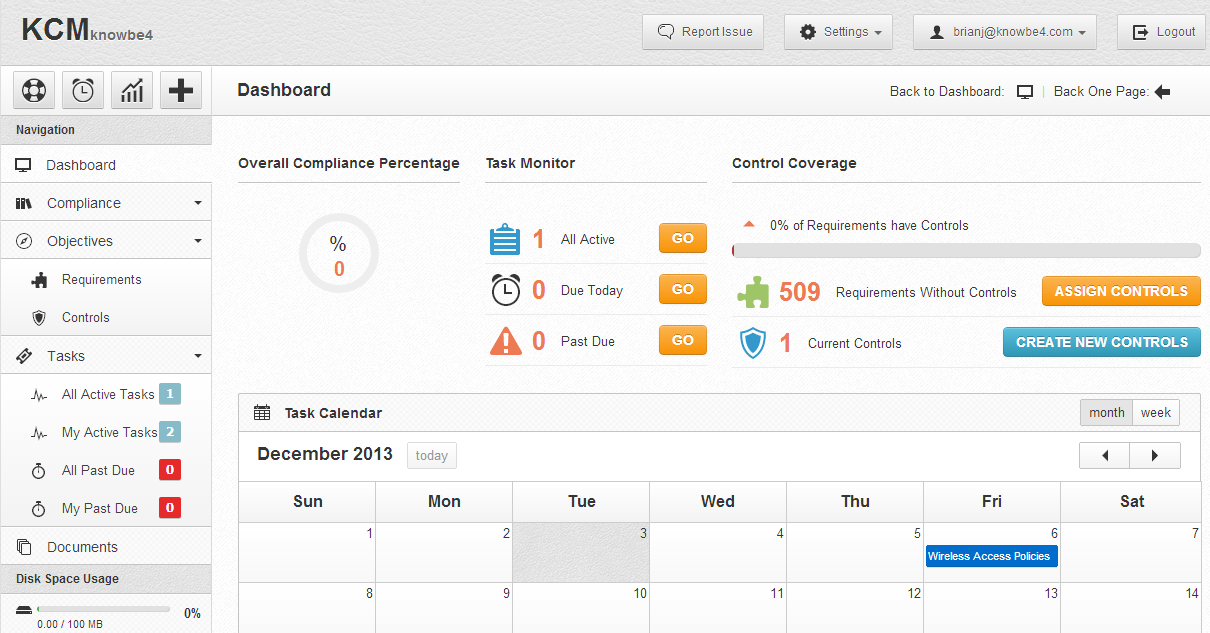Enable month view on Task Calendar
Image resolution: width=1210 pixels, height=633 pixels.
(x=1106, y=412)
